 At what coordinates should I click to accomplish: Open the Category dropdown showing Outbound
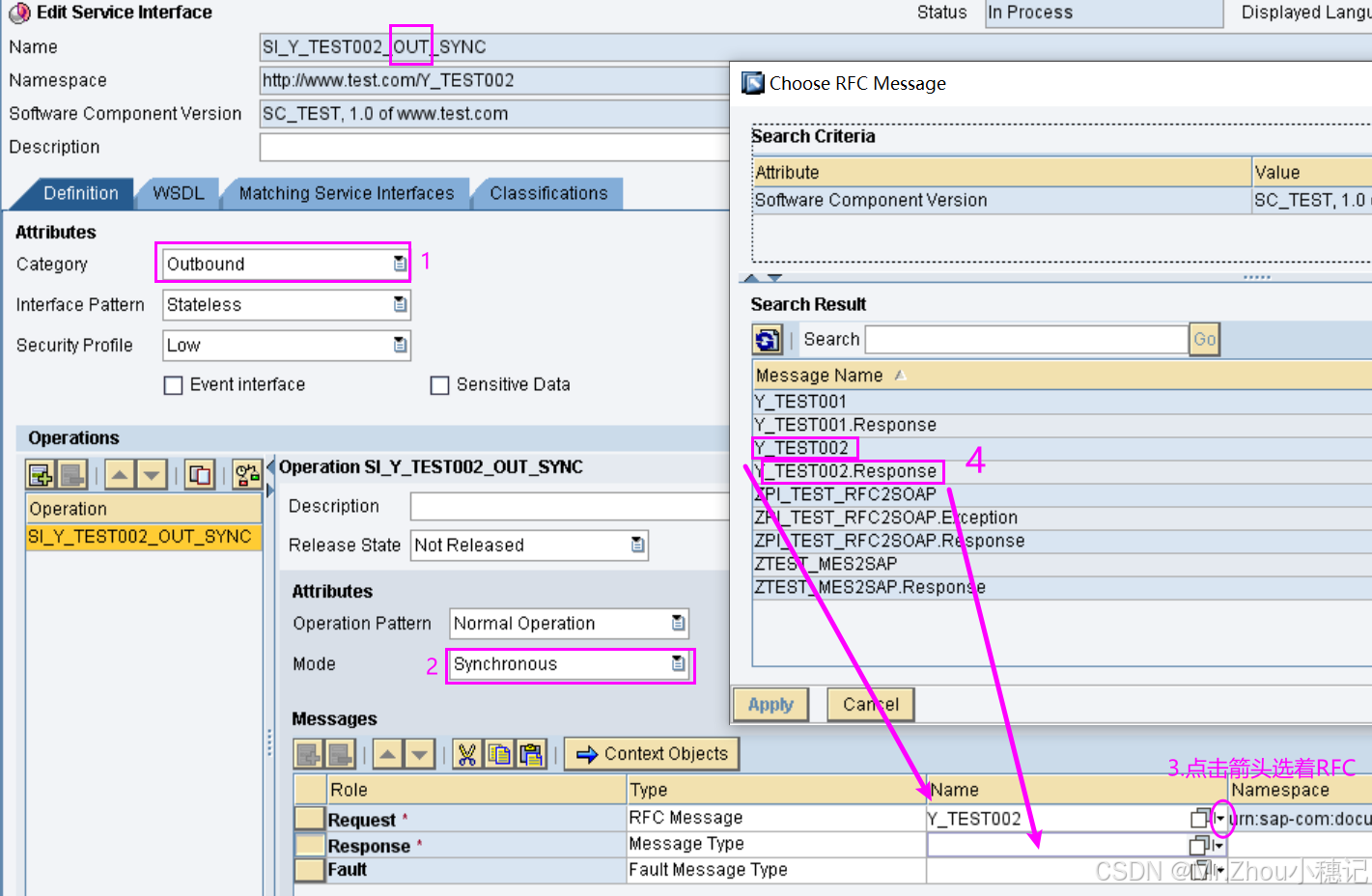(x=397, y=263)
